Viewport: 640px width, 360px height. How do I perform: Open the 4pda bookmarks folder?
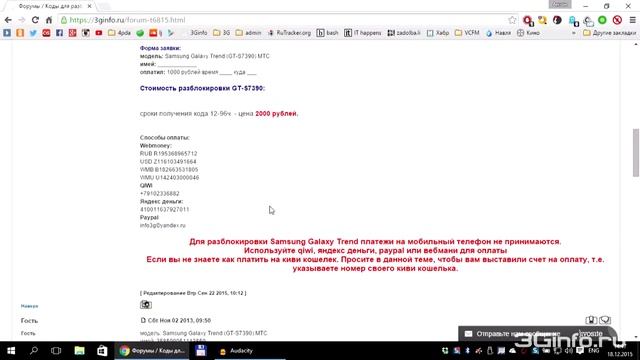pos(119,33)
